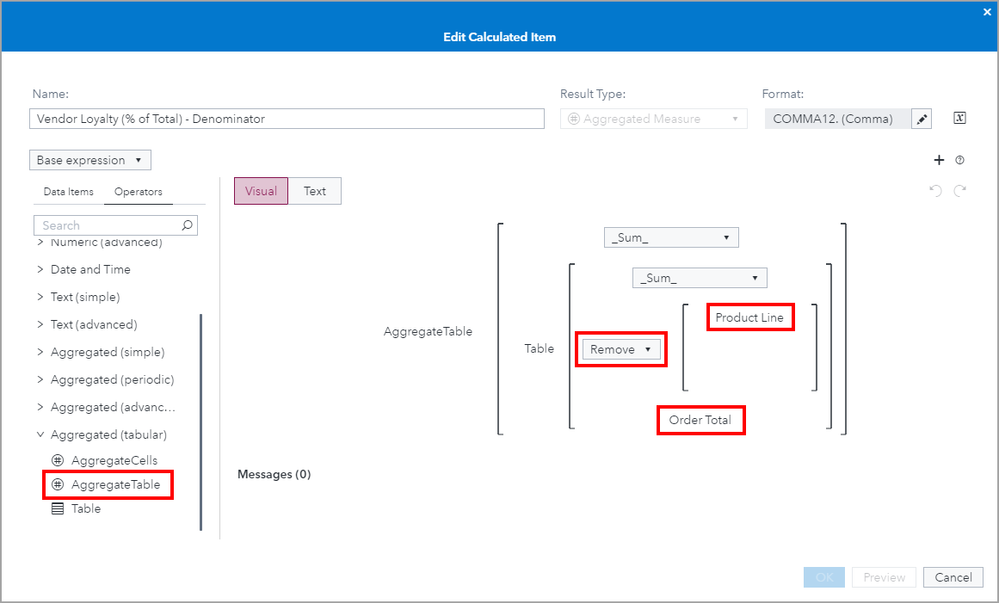Switch to Visual expression mode
999x603 pixels.
coord(260,191)
